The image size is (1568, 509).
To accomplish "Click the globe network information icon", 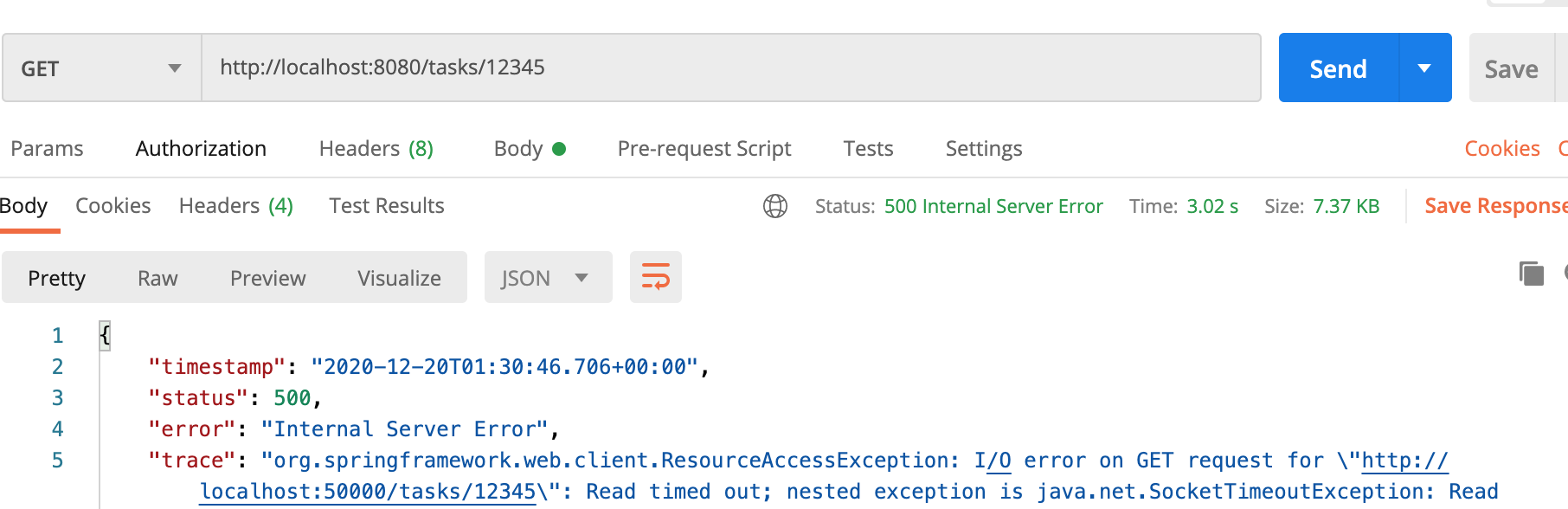I will [x=774, y=206].
